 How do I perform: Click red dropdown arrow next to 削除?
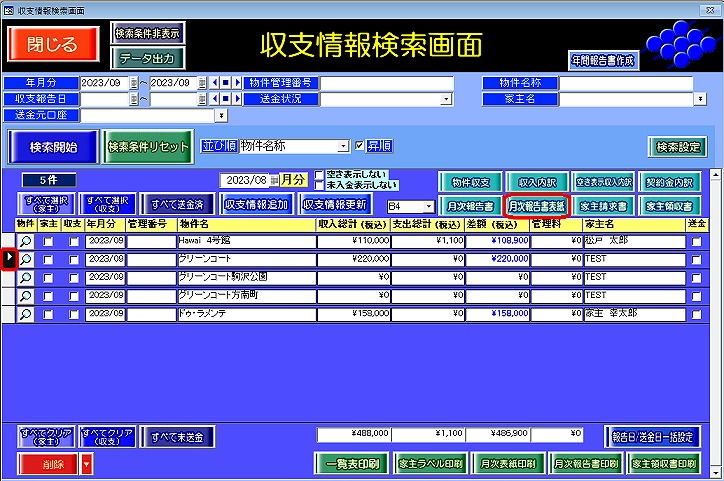[86, 464]
